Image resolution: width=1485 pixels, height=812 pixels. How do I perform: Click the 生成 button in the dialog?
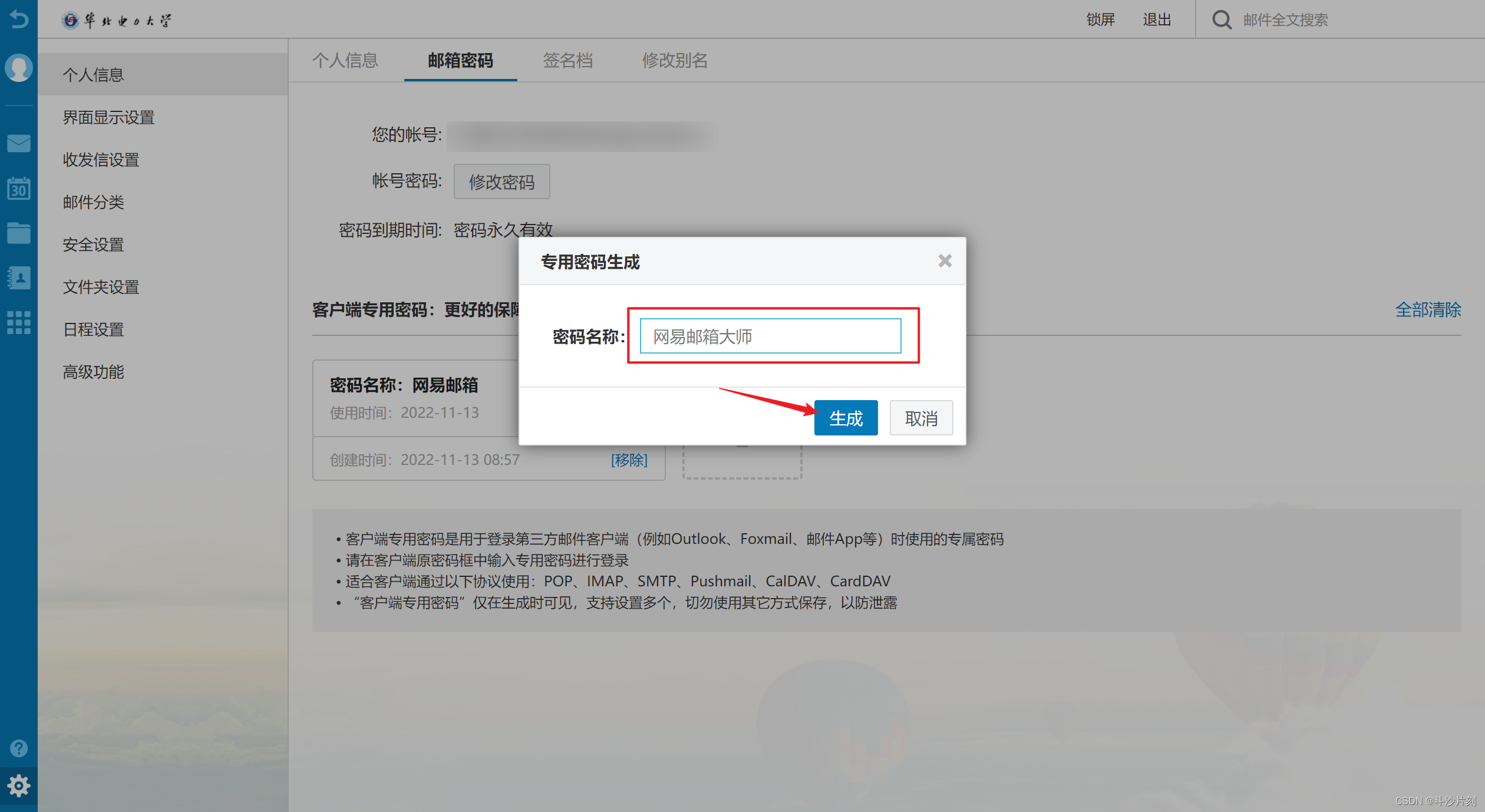pos(845,417)
